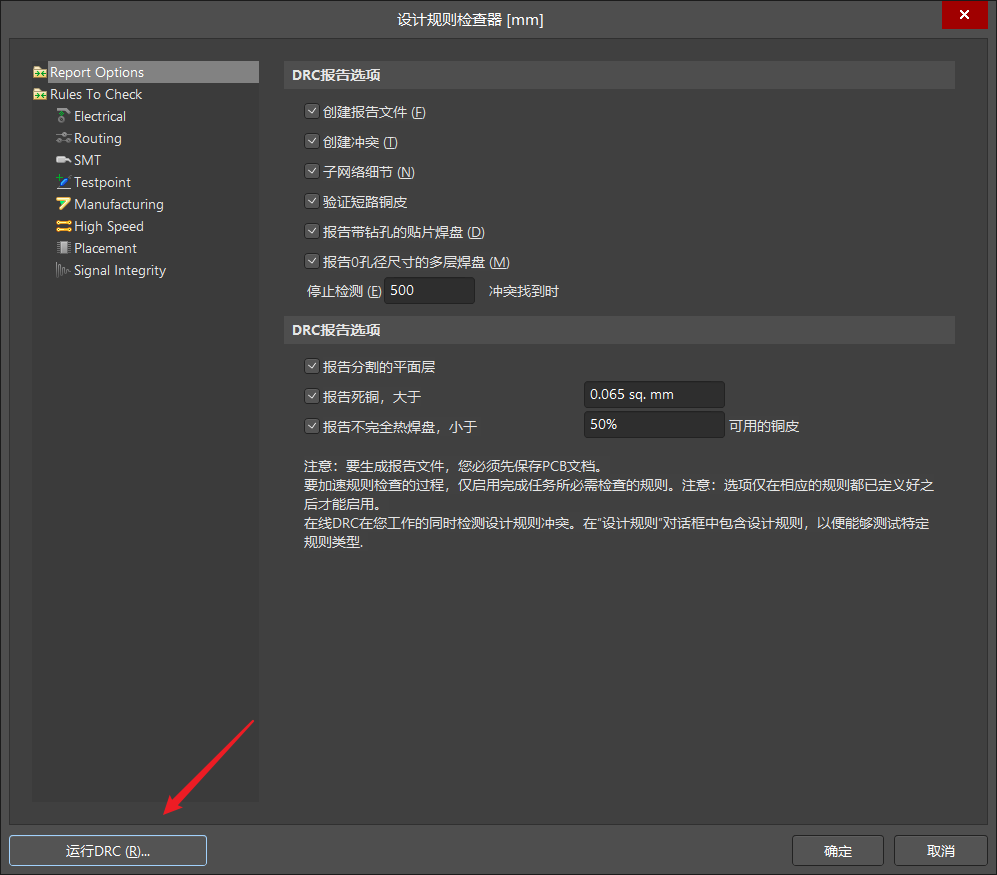Image resolution: width=997 pixels, height=875 pixels.
Task: Toggle 报告带钻孔的贴片焊盘 (D) checkbox
Action: pyautogui.click(x=312, y=231)
